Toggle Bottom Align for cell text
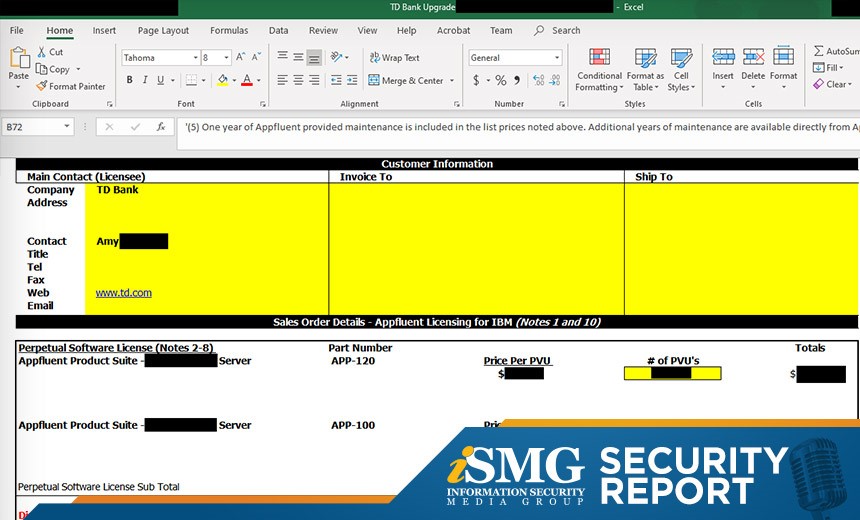The width and height of the screenshot is (860, 520). point(314,56)
